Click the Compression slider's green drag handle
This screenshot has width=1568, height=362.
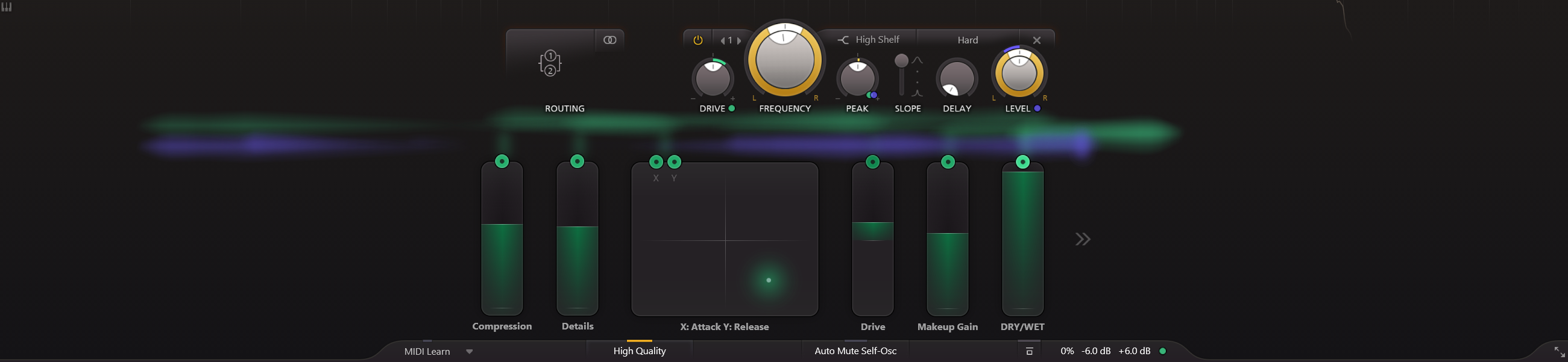pos(502,161)
